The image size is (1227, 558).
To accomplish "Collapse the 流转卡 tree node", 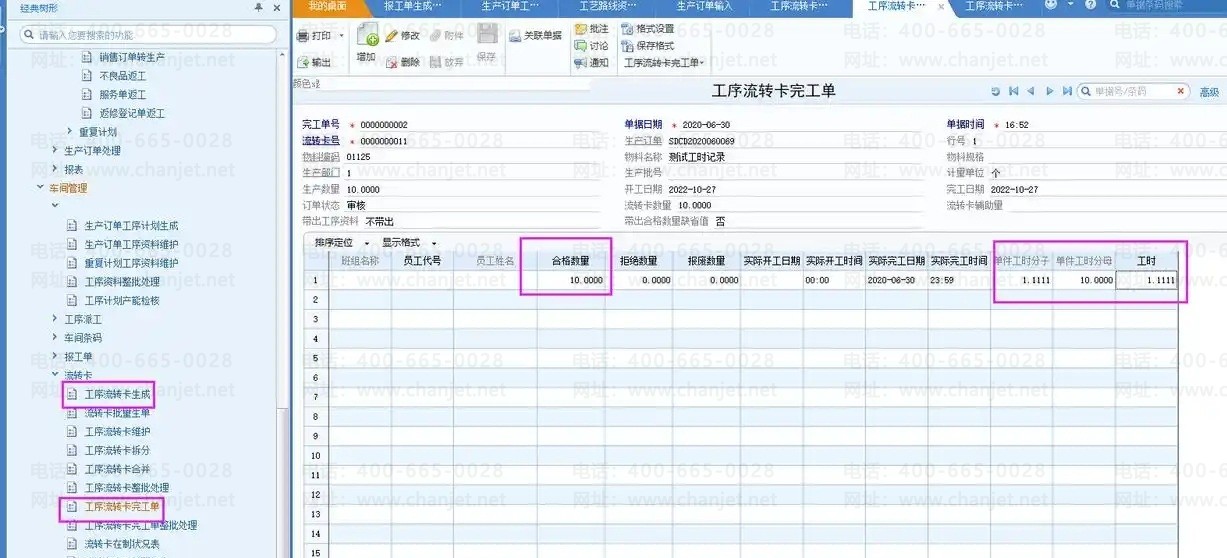I will pos(55,375).
